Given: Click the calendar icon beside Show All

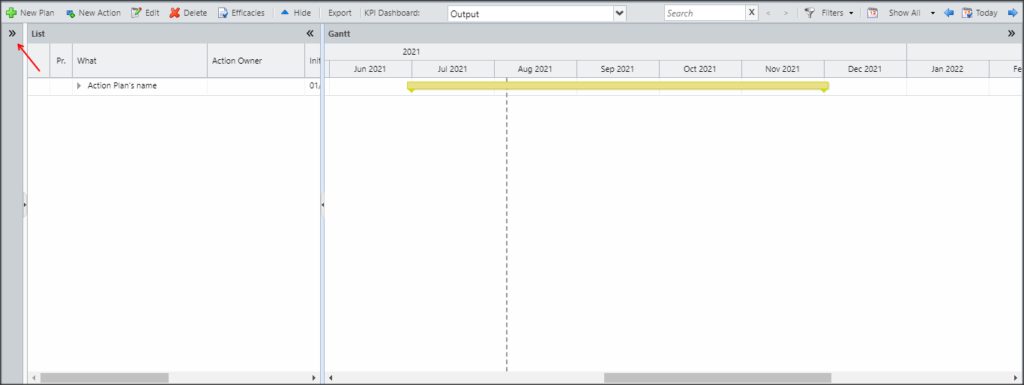Looking at the screenshot, I should point(872,12).
